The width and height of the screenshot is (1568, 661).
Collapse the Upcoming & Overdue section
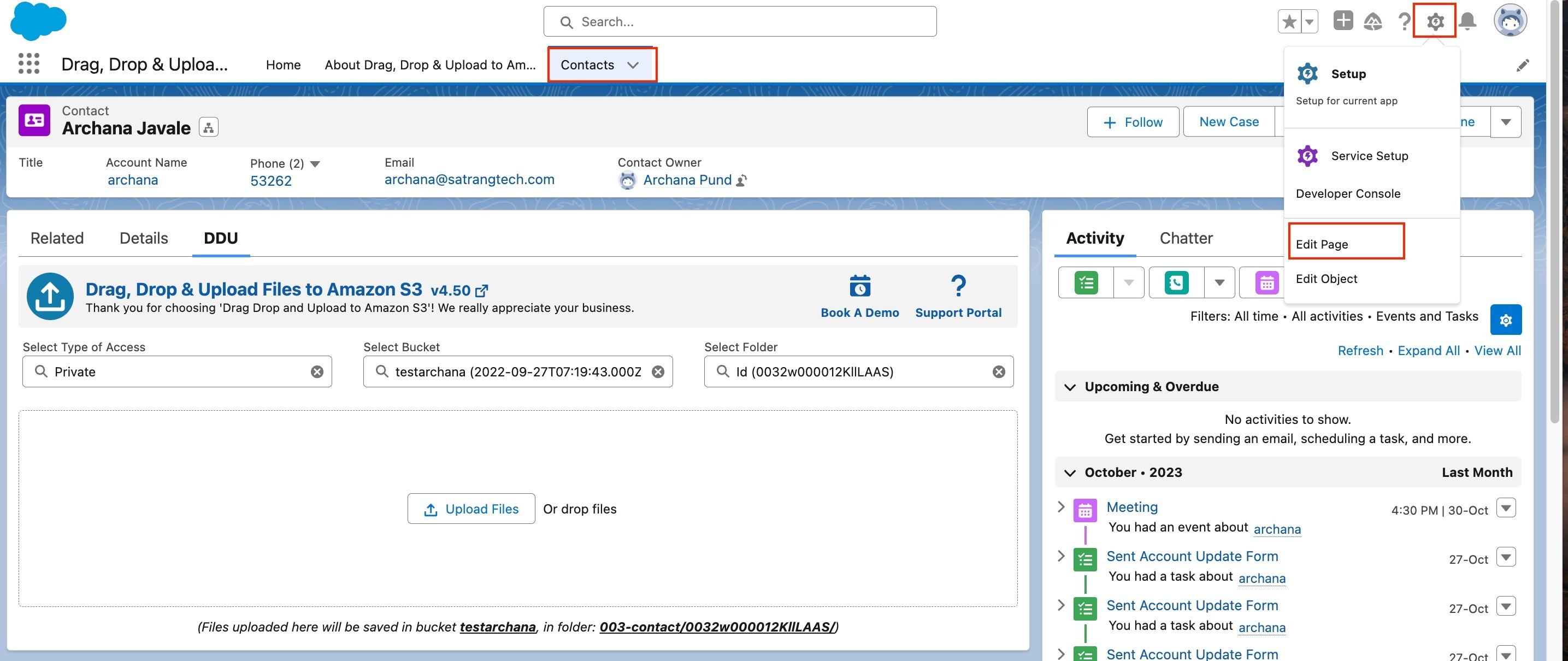(1070, 387)
